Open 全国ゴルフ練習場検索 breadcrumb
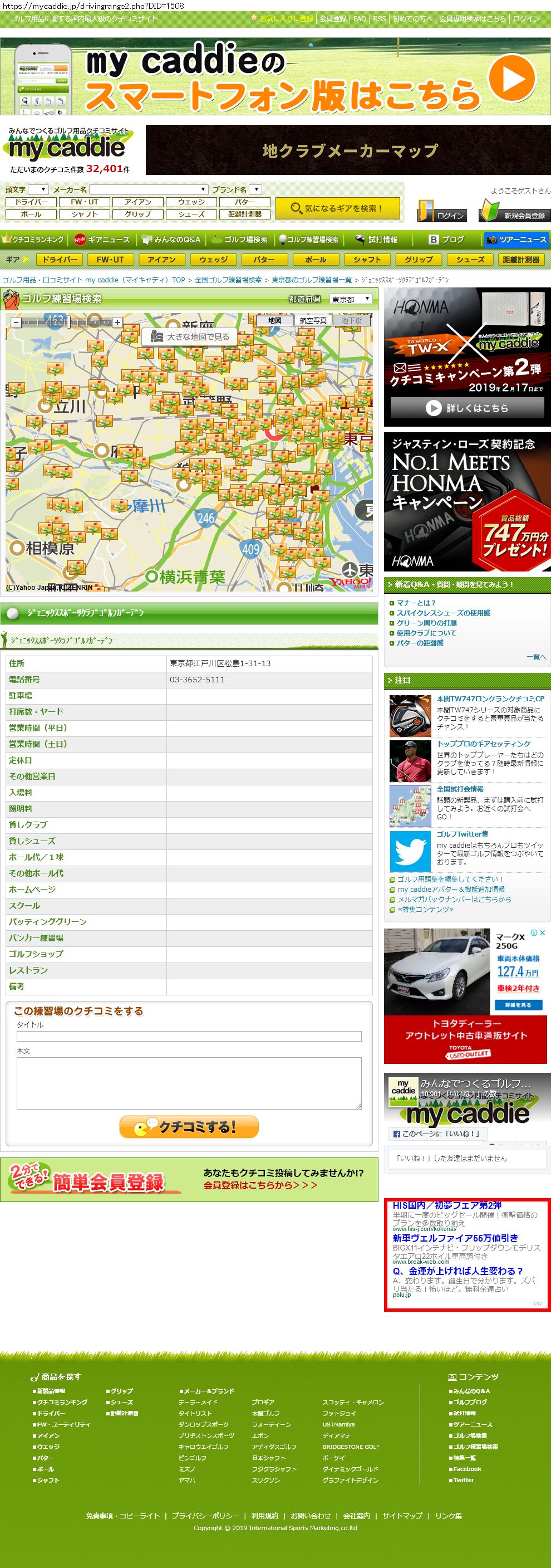Viewport: 551px width, 1568px height. 228,280
